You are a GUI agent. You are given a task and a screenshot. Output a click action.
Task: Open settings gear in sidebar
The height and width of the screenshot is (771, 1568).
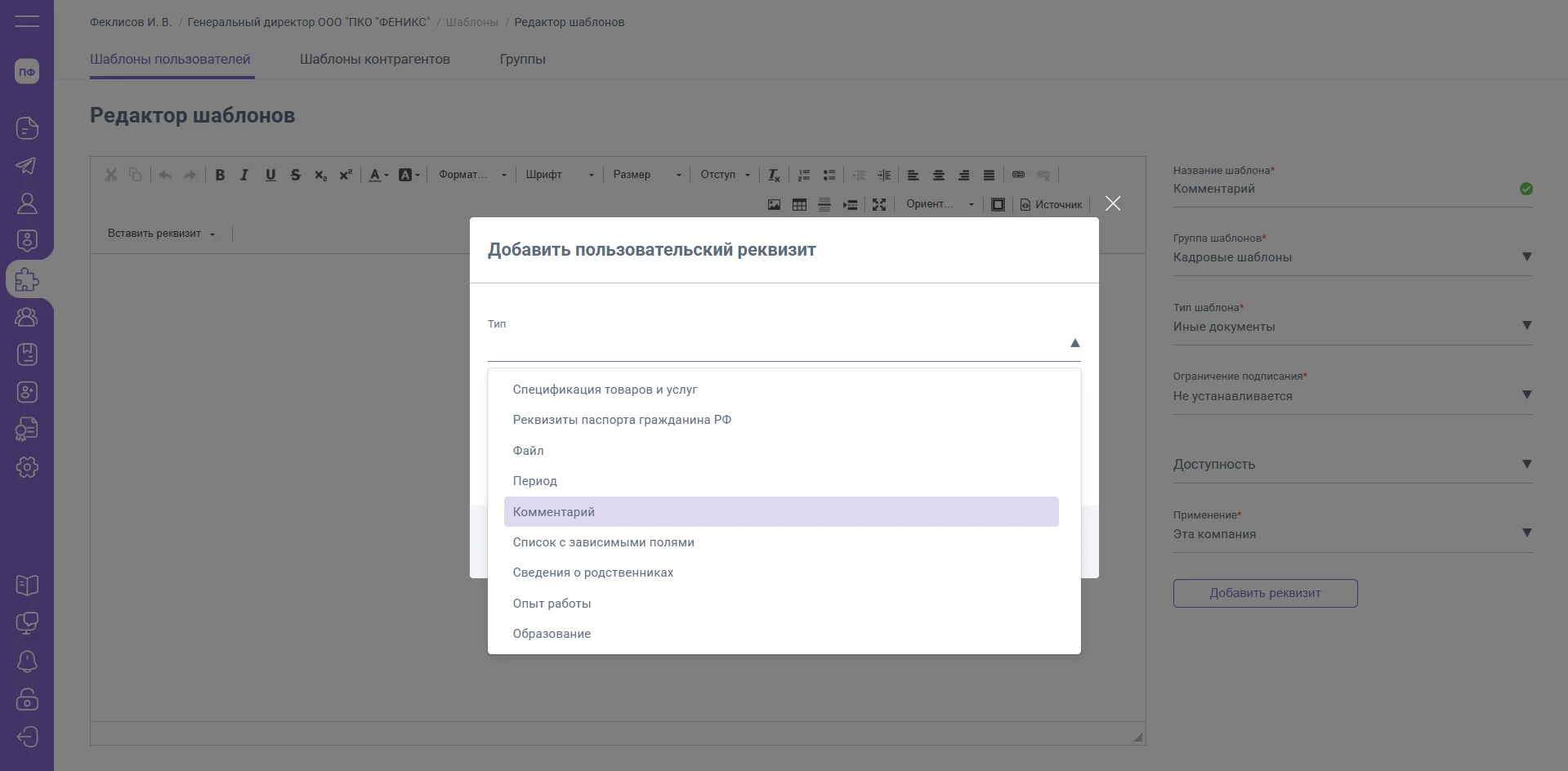(x=27, y=467)
